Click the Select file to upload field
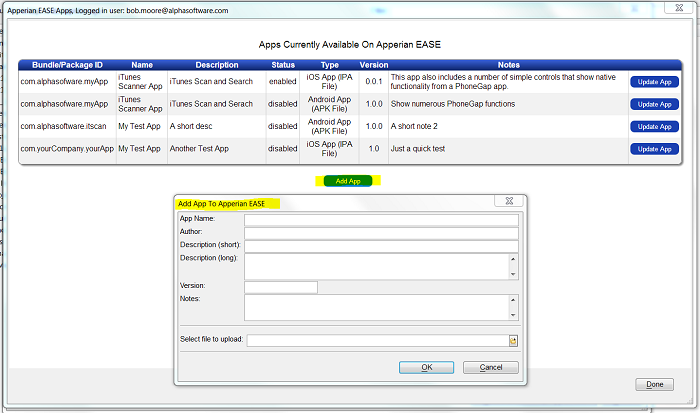The width and height of the screenshot is (700, 413). click(378, 341)
